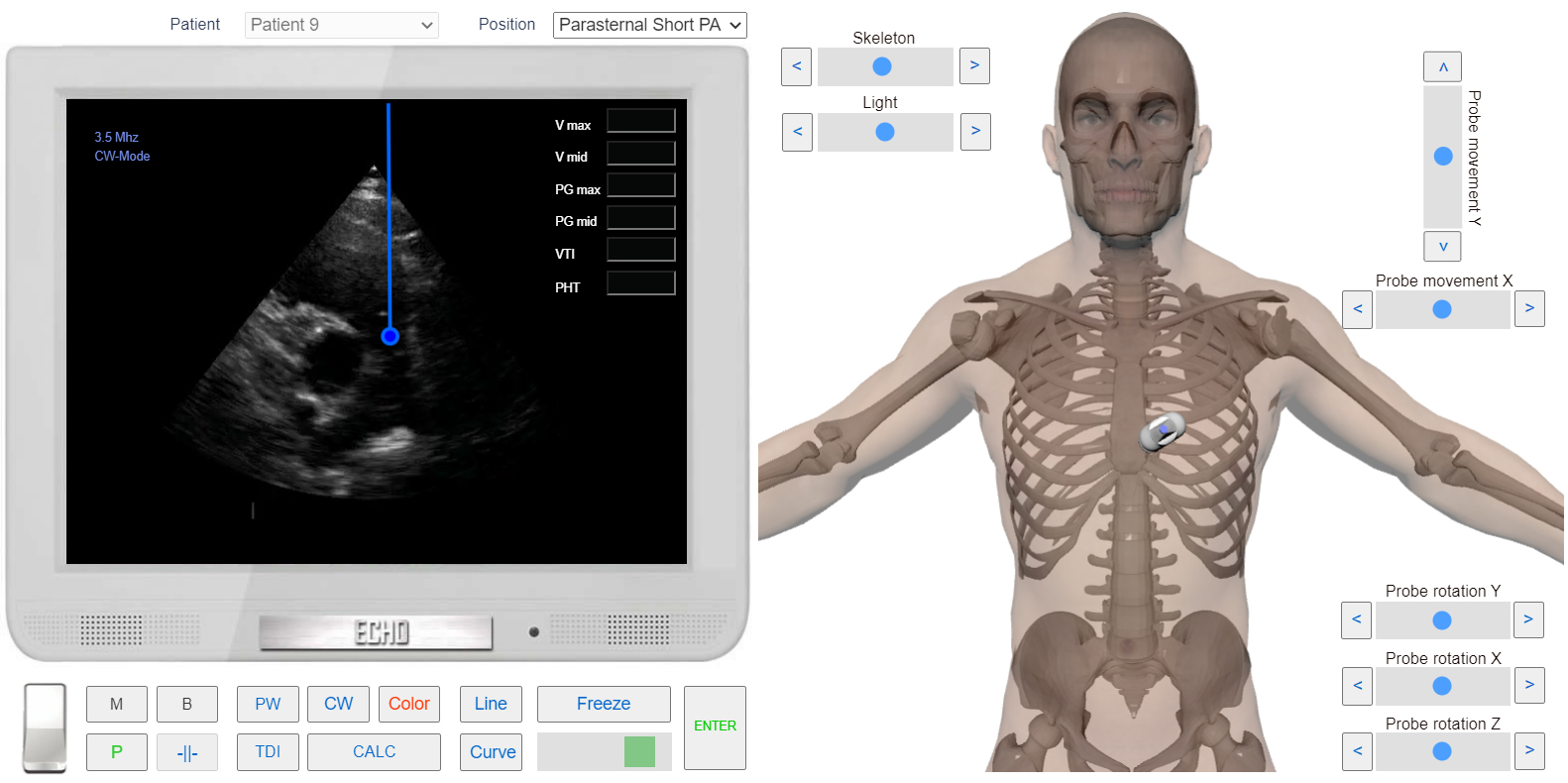Click the Probe movement X slider handle
The image size is (1568, 783).
(x=1442, y=309)
